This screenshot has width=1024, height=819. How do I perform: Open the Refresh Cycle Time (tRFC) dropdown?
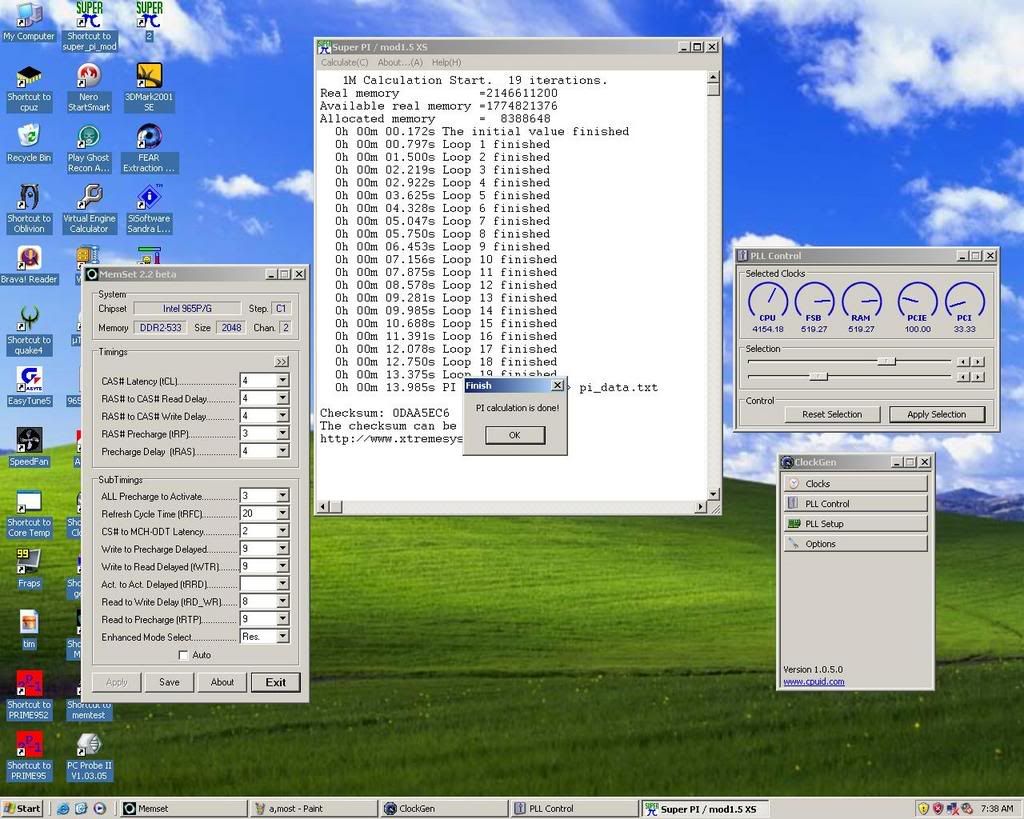coord(282,514)
